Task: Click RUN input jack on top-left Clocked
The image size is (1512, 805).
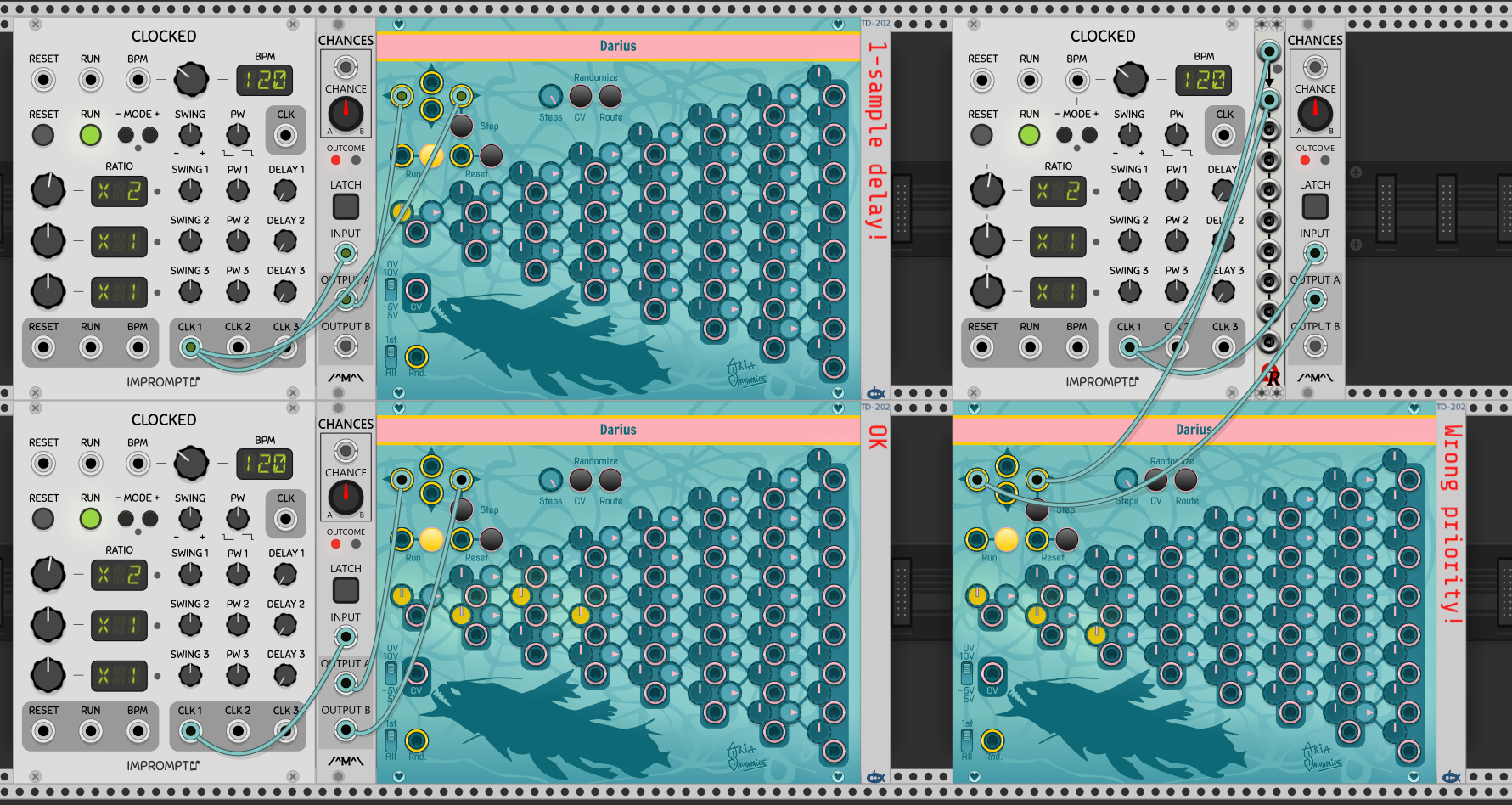Action: pyautogui.click(x=91, y=81)
